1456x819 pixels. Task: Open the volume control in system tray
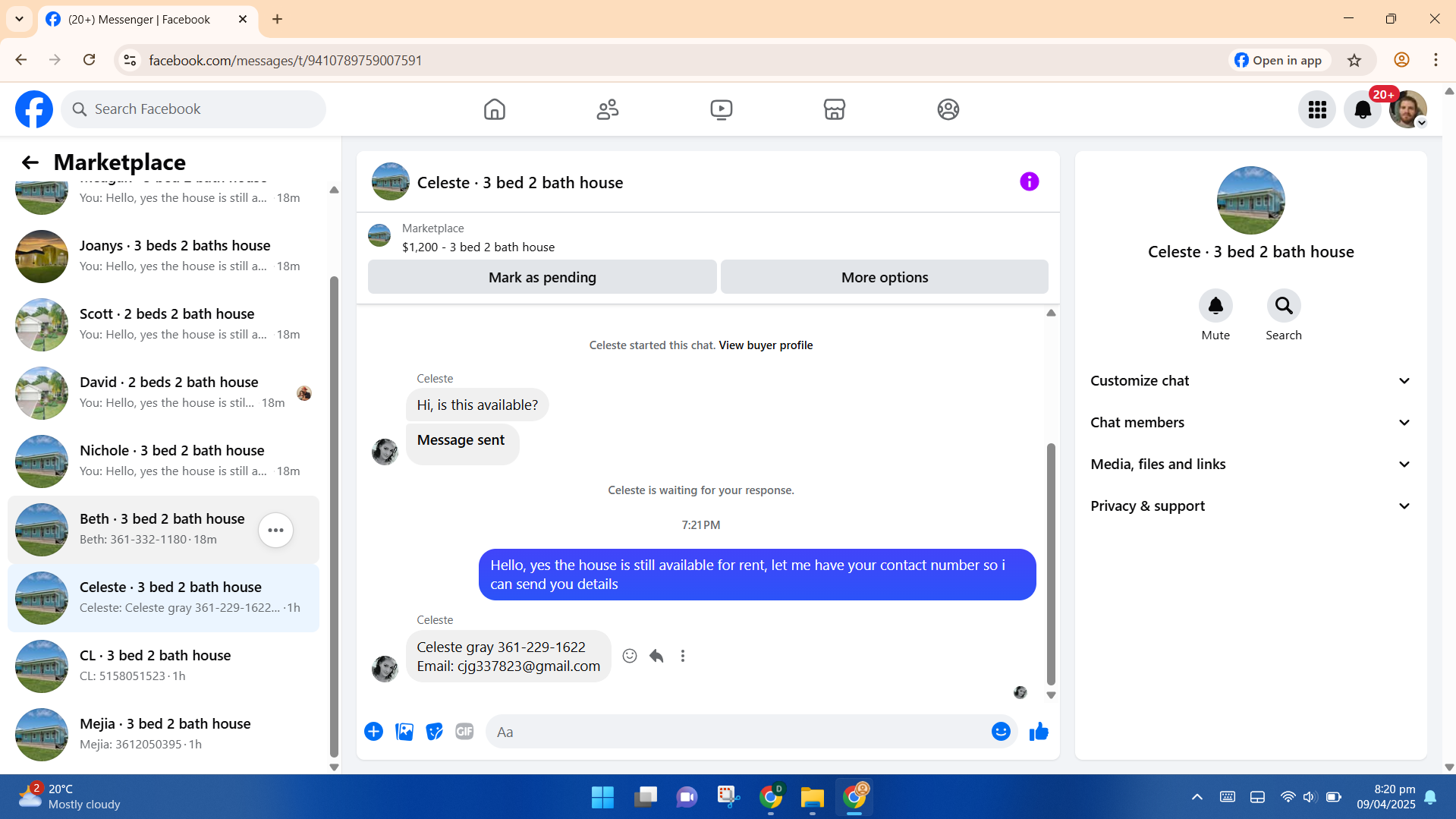point(1310,797)
